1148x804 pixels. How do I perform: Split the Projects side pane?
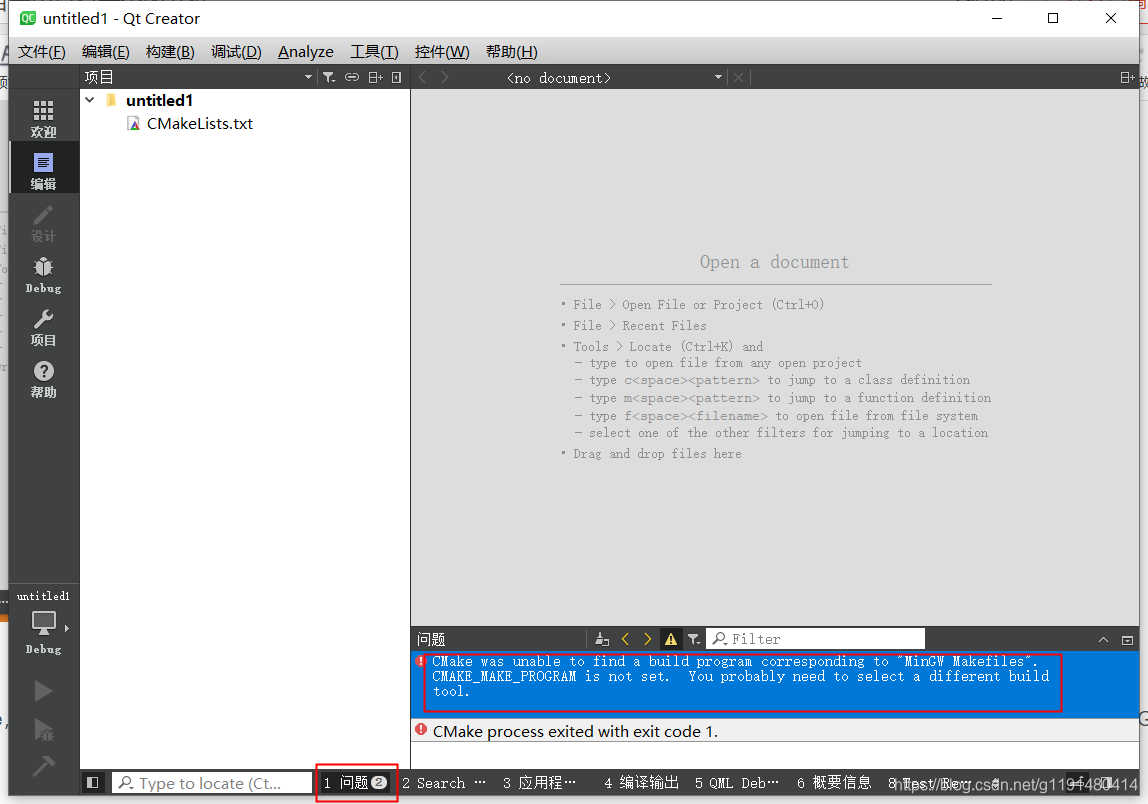(x=376, y=78)
